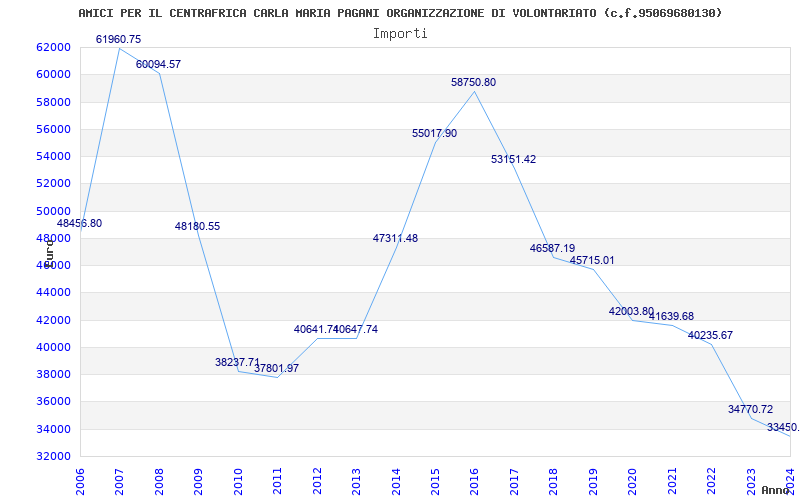Click the 45715.01 data label
The height and width of the screenshot is (500, 800).
(x=592, y=261)
